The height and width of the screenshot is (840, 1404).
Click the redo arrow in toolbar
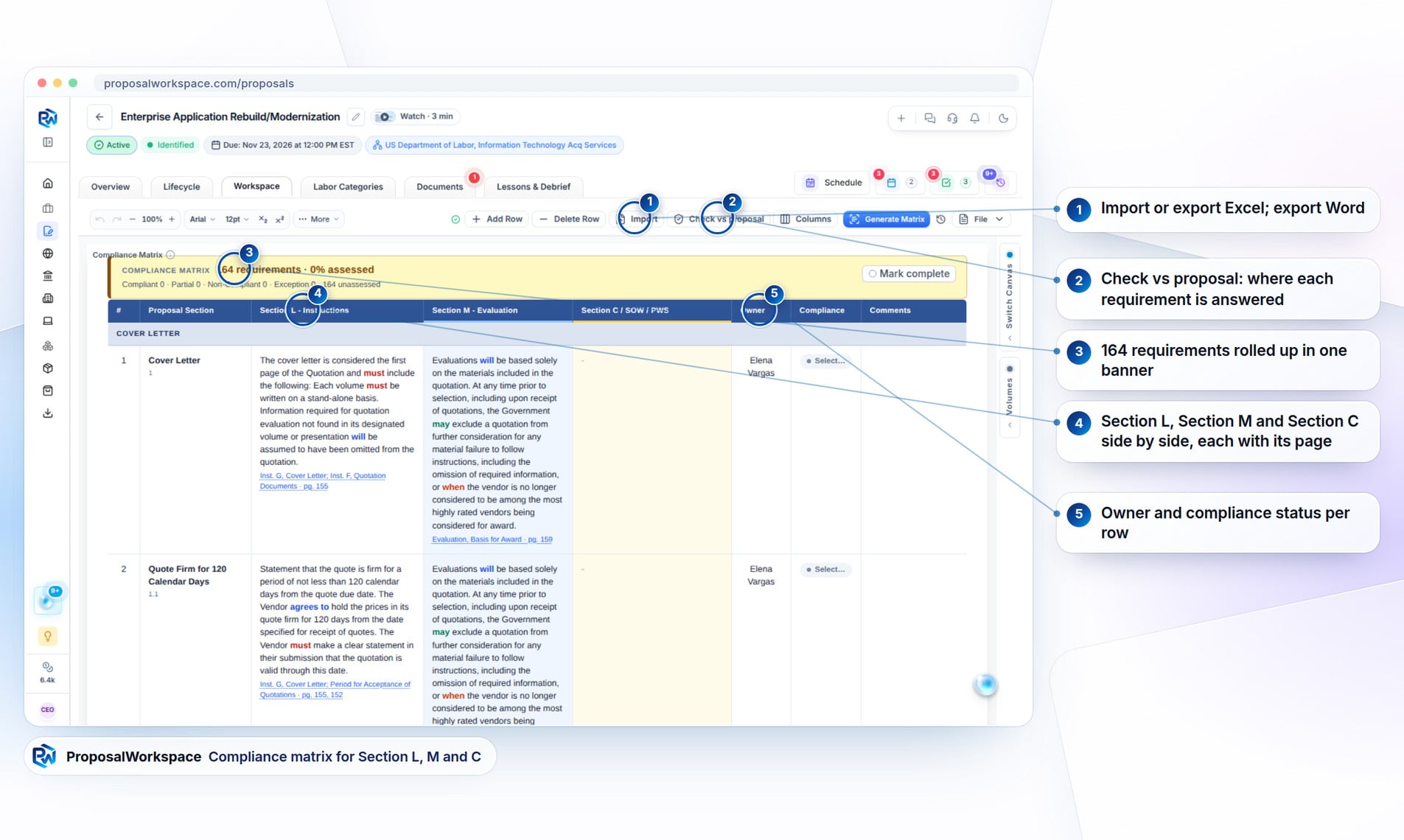[x=116, y=219]
